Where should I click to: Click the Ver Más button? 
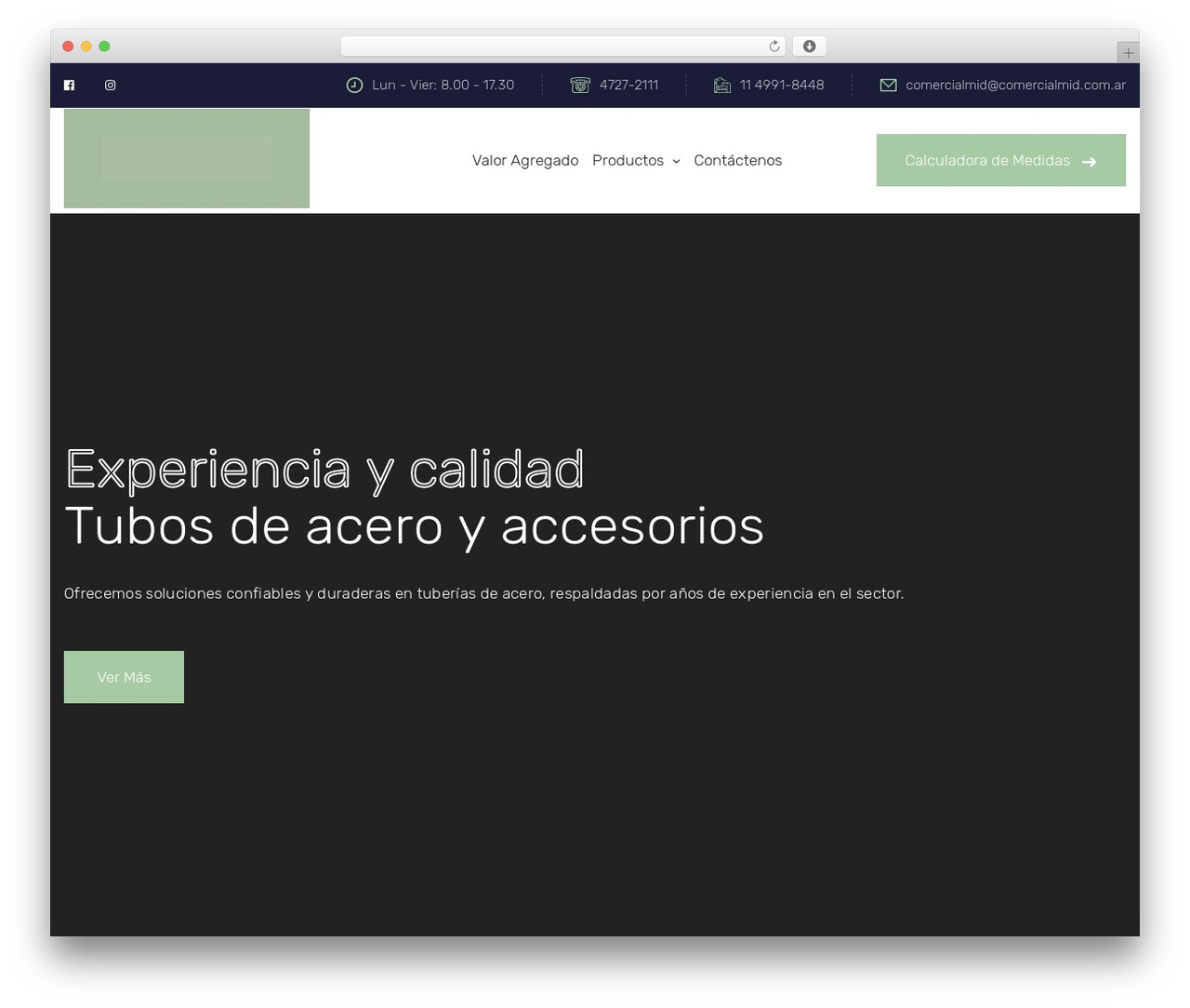[x=124, y=677]
